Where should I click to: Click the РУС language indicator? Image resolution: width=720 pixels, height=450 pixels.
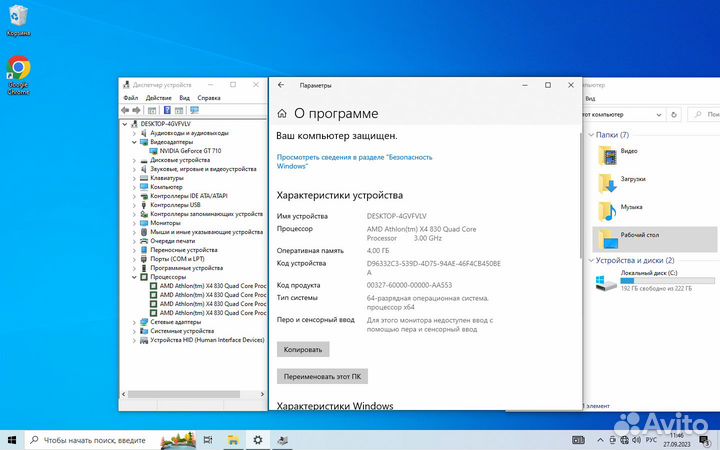[651, 440]
